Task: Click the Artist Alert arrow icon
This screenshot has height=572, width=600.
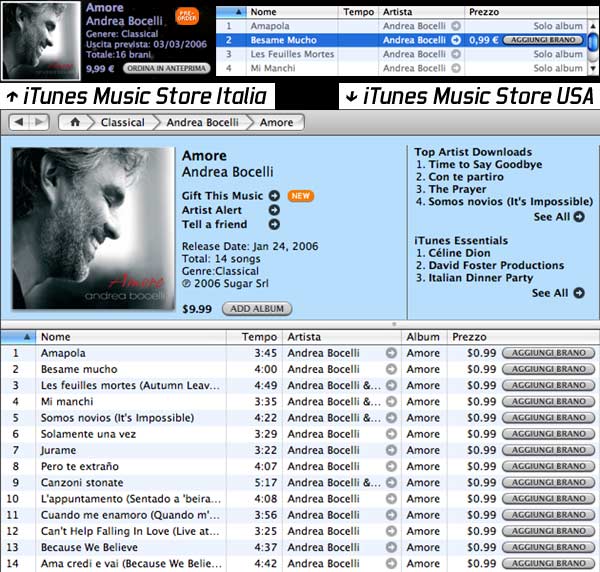Action: [x=274, y=210]
